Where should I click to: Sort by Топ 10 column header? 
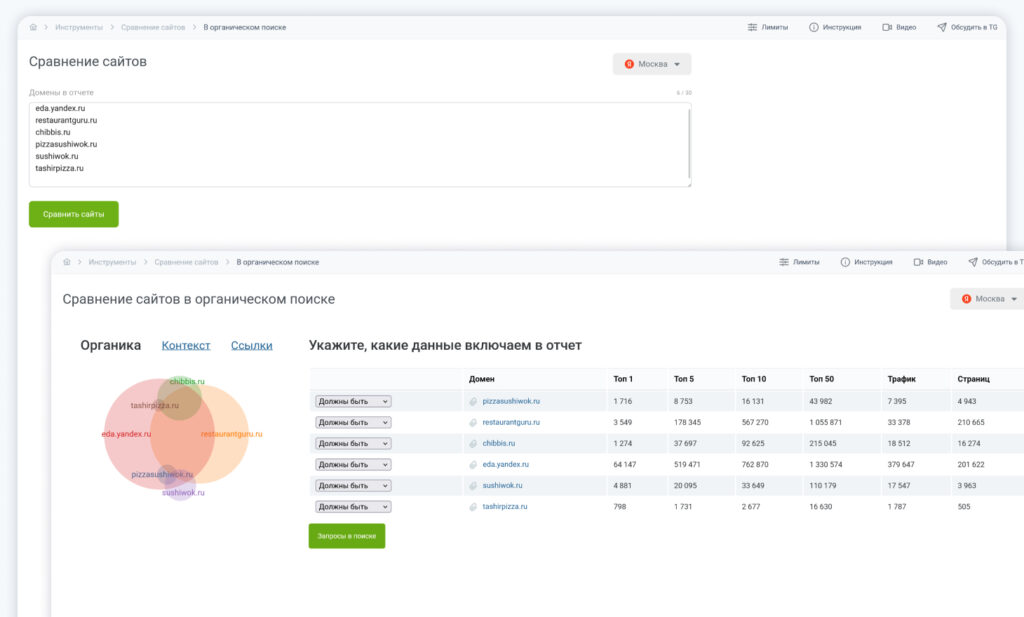[754, 379]
